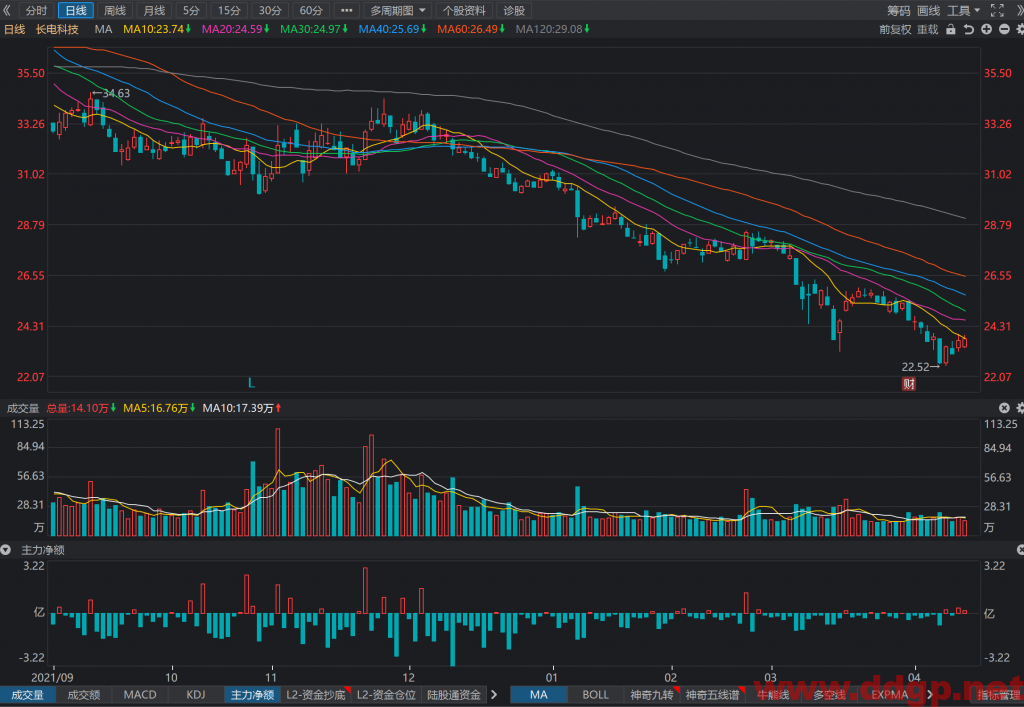1024x707 pixels.
Task: Switch to 分时 intraday view
Action: (x=37, y=10)
